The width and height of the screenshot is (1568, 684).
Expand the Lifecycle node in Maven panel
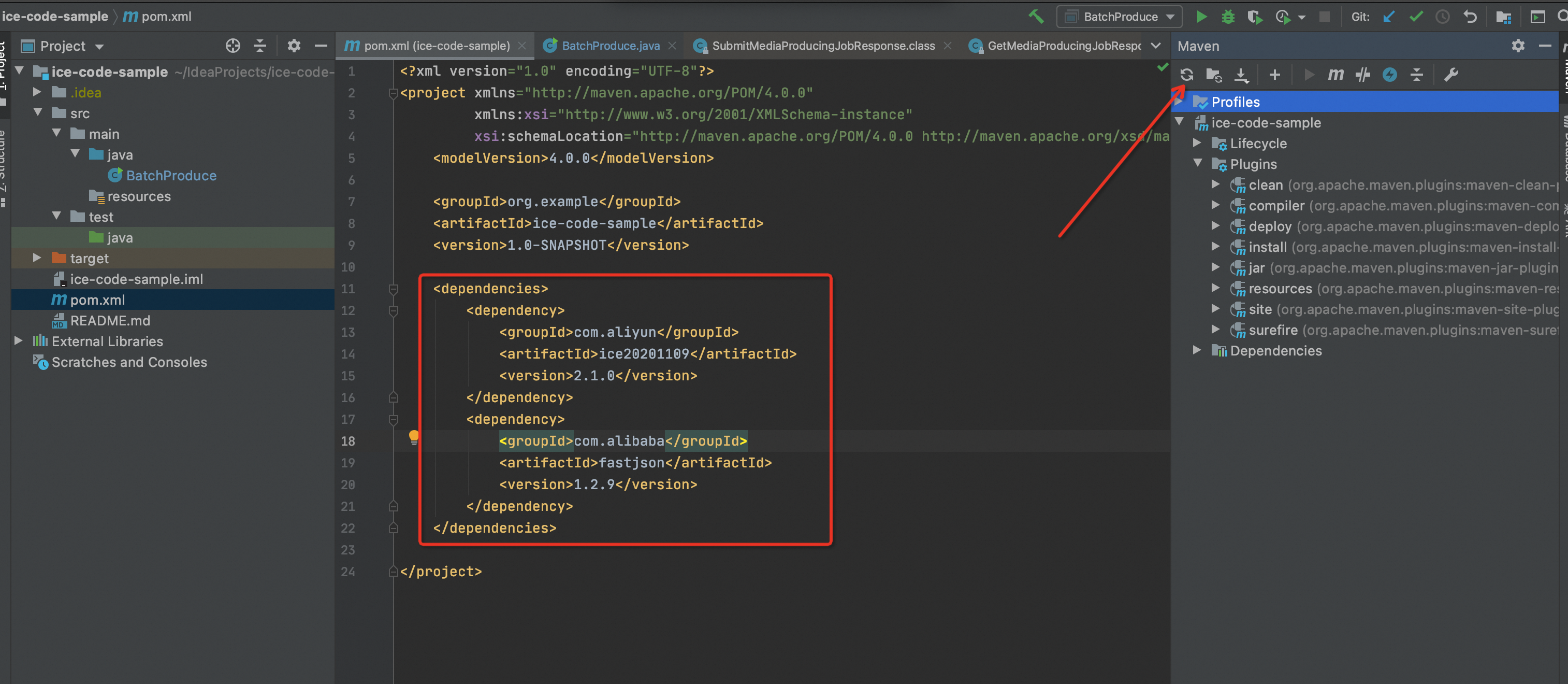(x=1197, y=143)
